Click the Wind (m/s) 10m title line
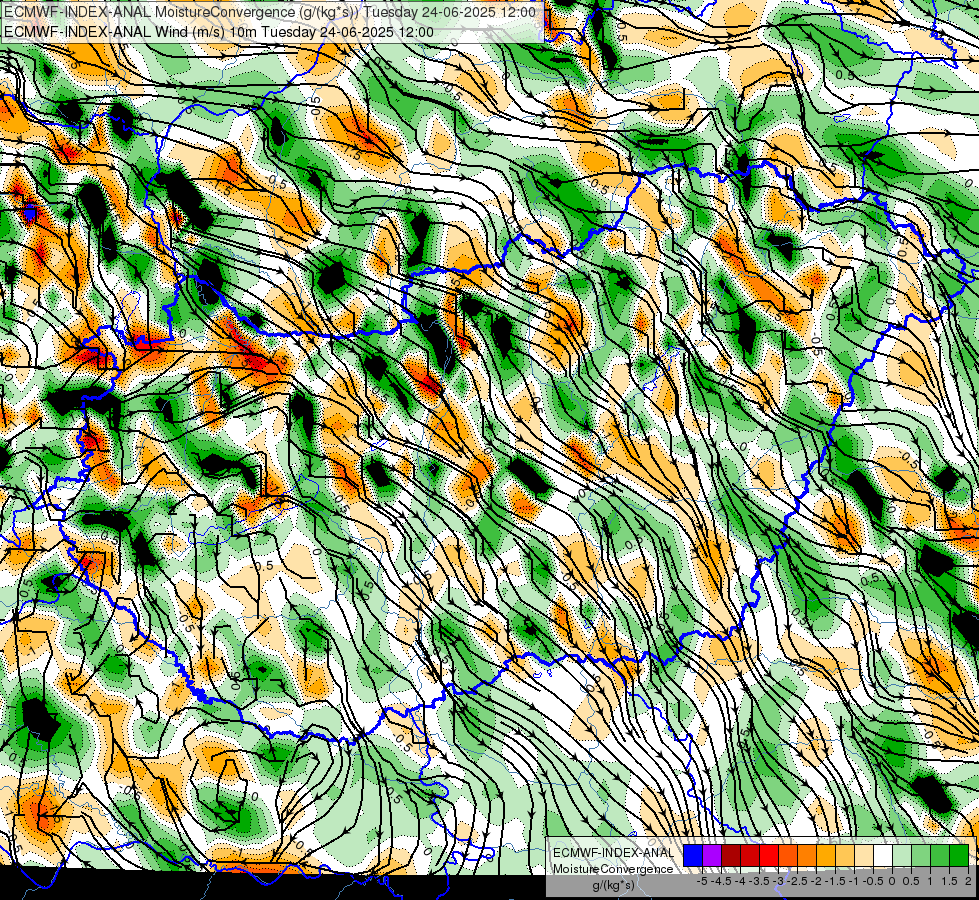 pyautogui.click(x=219, y=31)
